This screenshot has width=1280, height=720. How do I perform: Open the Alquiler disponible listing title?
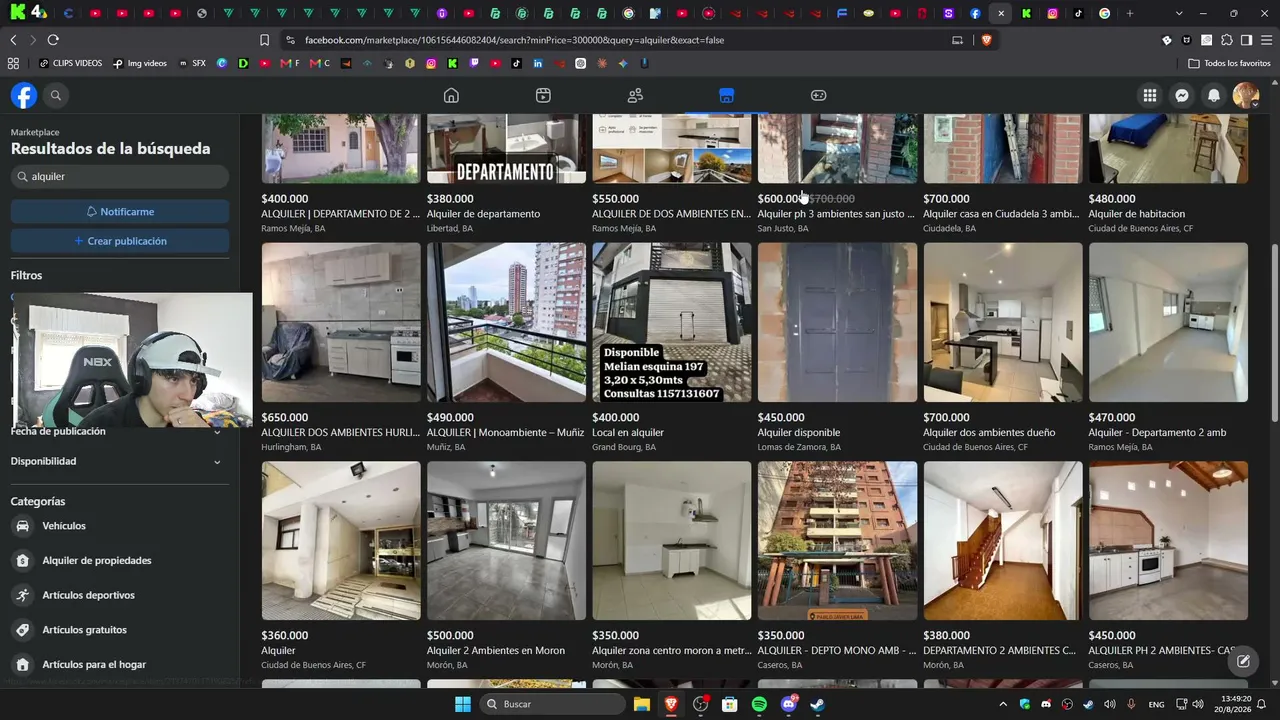(x=799, y=433)
